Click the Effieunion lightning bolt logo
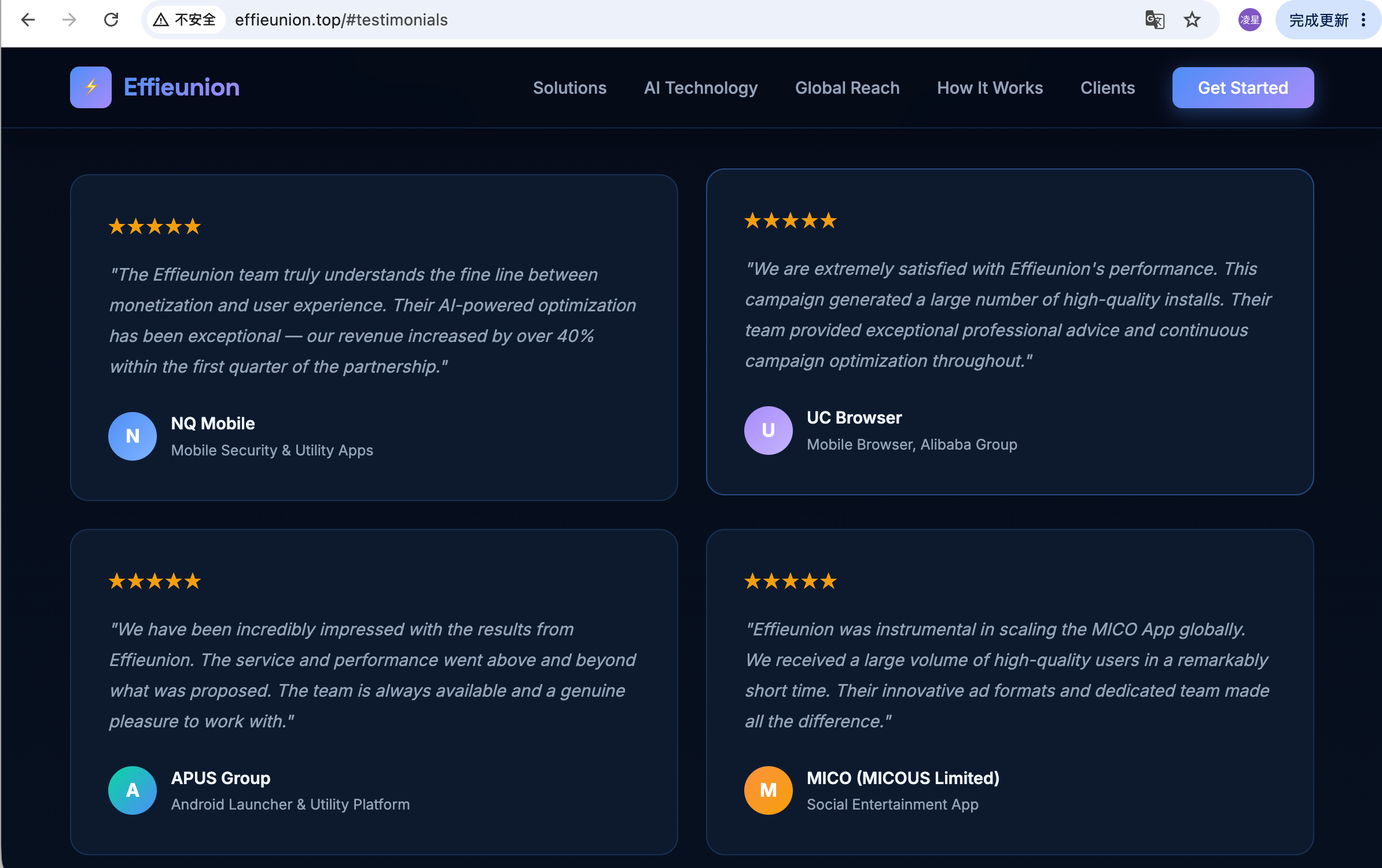The image size is (1382, 868). (x=91, y=87)
